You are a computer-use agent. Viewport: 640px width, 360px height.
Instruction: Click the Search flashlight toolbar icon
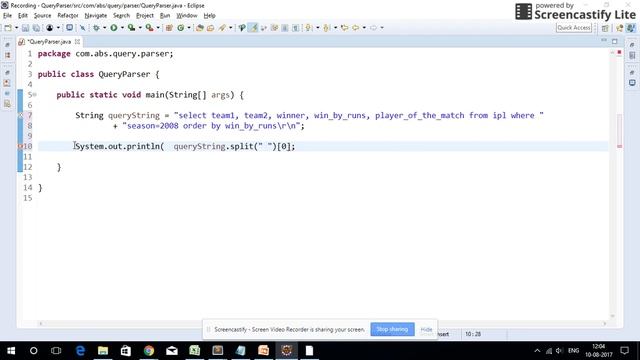[222, 28]
